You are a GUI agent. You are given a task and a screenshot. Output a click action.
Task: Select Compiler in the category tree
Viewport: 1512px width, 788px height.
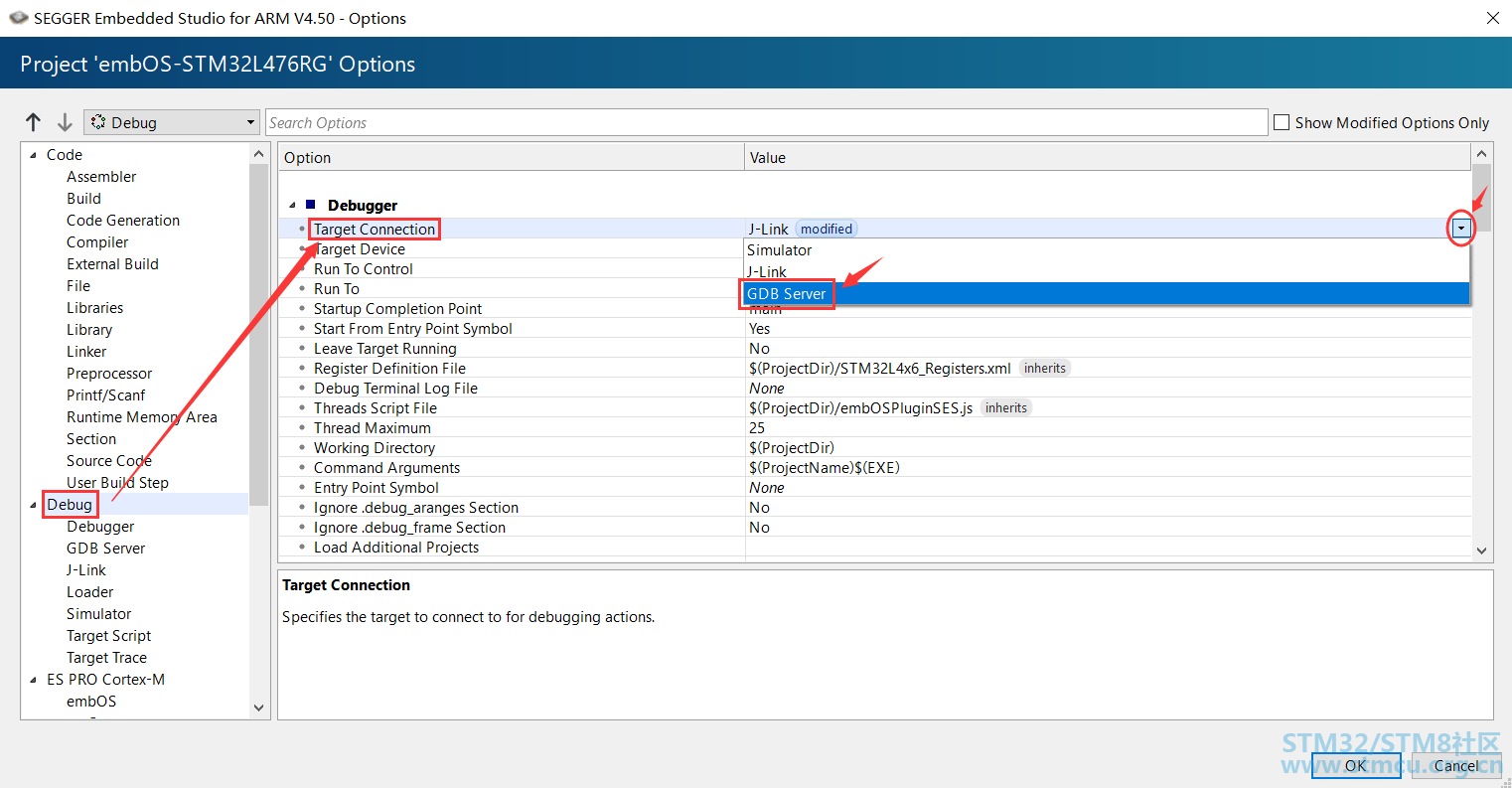[x=97, y=242]
